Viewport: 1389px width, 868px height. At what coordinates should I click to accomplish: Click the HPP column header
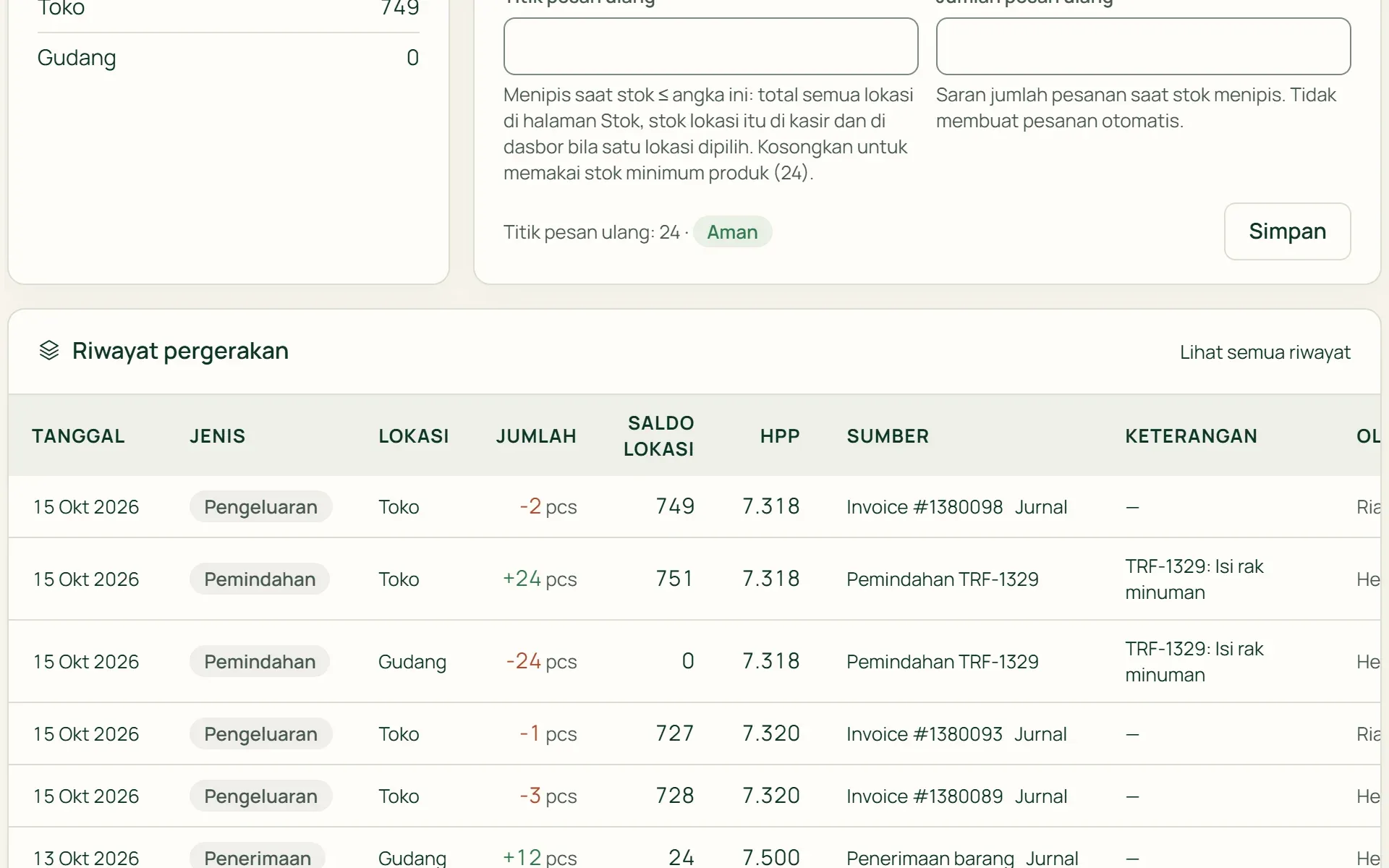pos(780,436)
